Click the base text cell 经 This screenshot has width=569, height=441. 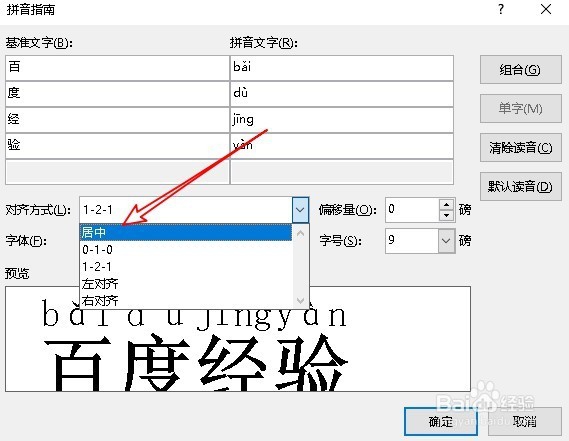tap(118, 120)
